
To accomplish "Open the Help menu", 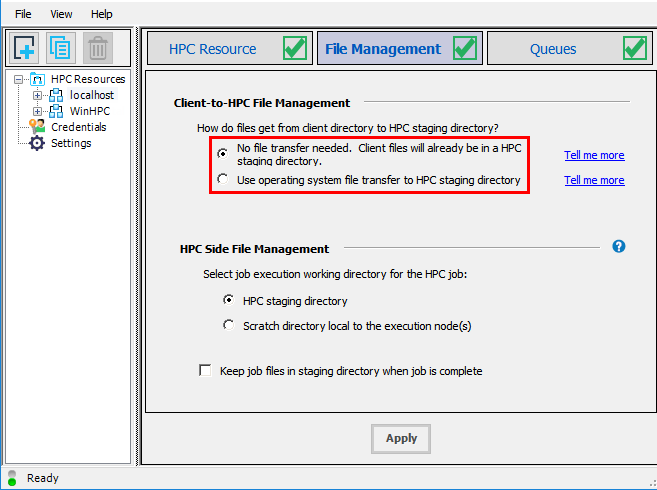I will coord(101,14).
